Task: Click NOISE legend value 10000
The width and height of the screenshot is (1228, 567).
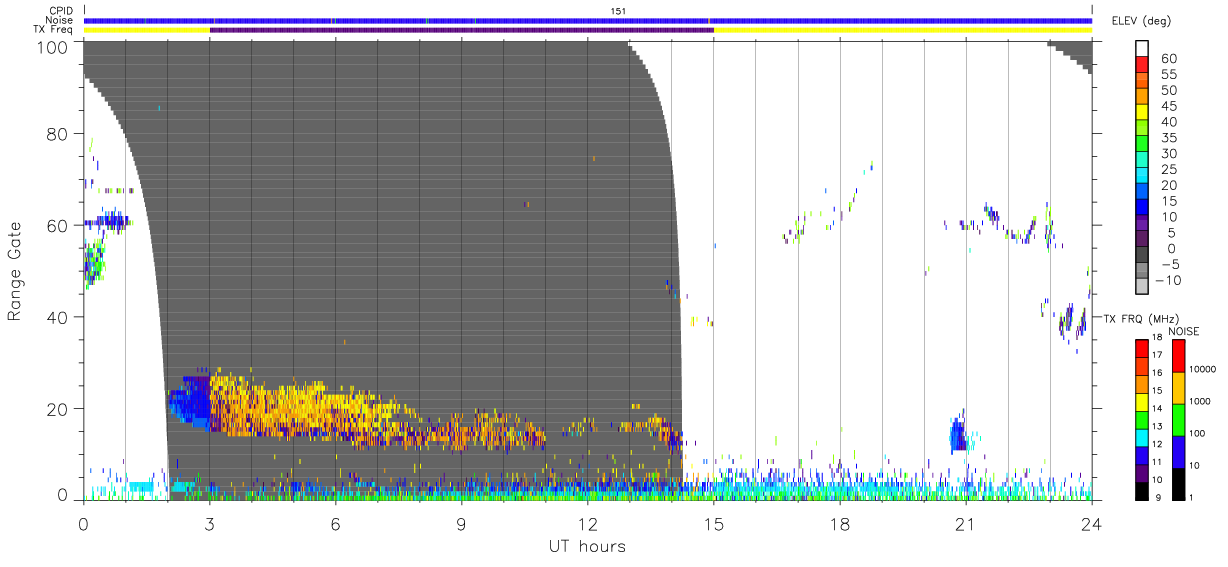Action: pyautogui.click(x=1204, y=369)
